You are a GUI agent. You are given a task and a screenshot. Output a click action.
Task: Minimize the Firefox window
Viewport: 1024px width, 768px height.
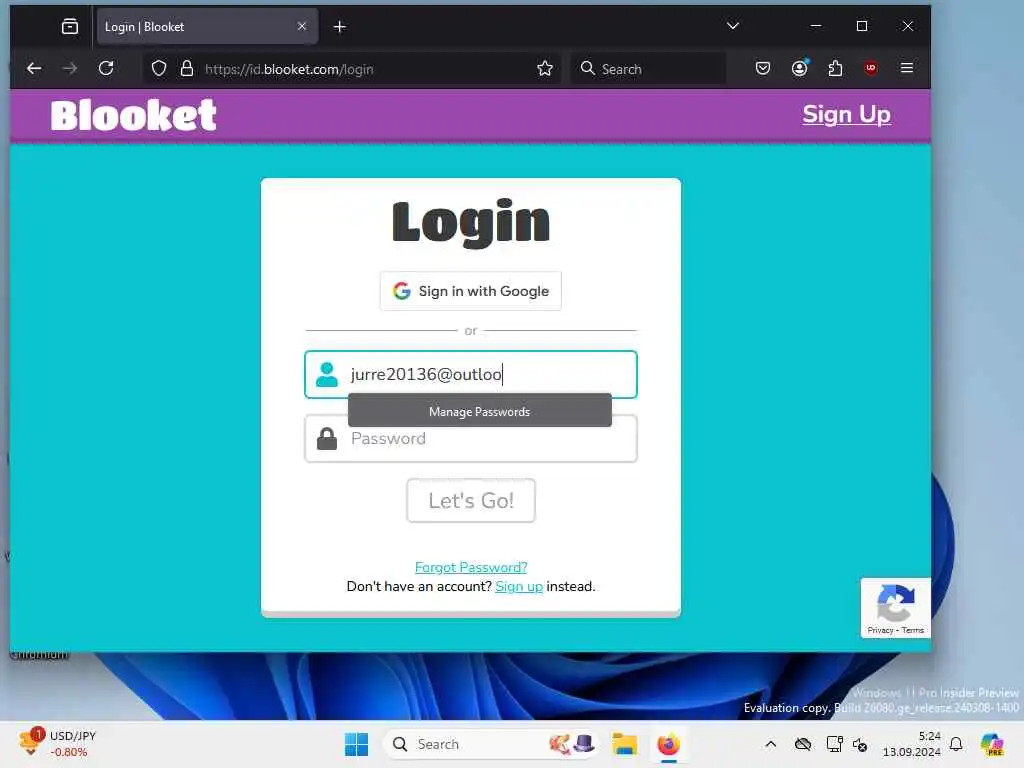click(816, 26)
